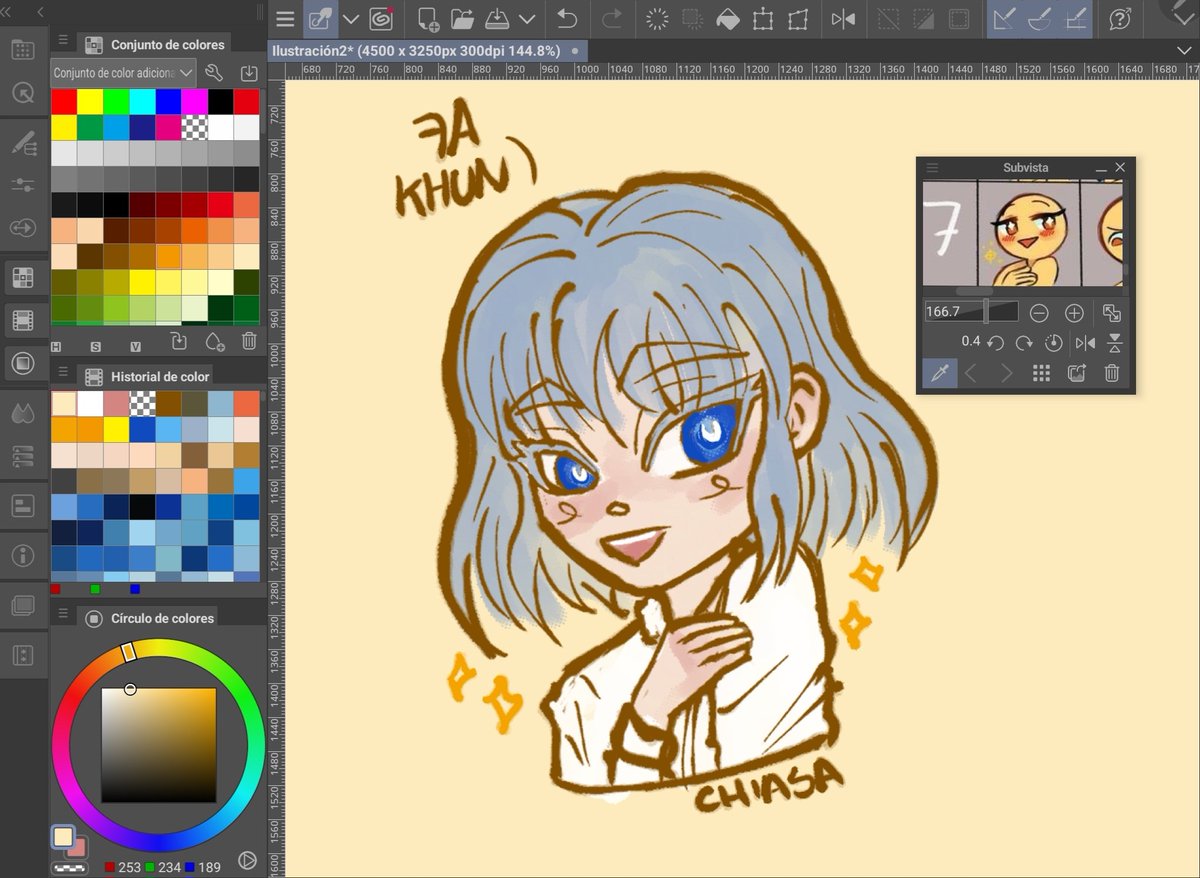
Task: Flip the canvas horizontally from the command bar
Action: click(843, 19)
